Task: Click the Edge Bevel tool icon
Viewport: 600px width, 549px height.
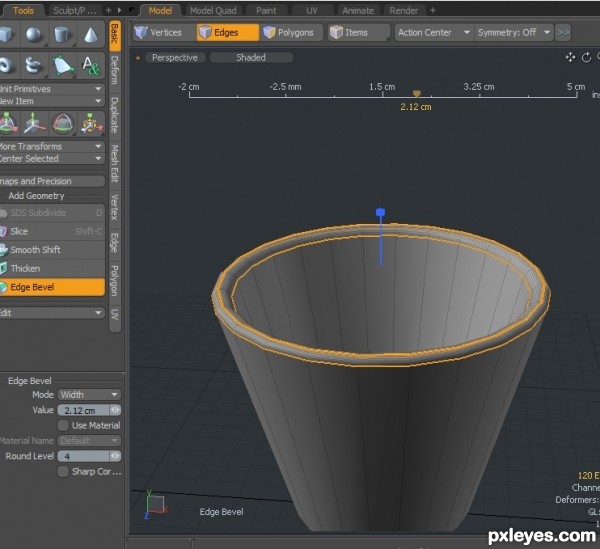Action: 3,287
